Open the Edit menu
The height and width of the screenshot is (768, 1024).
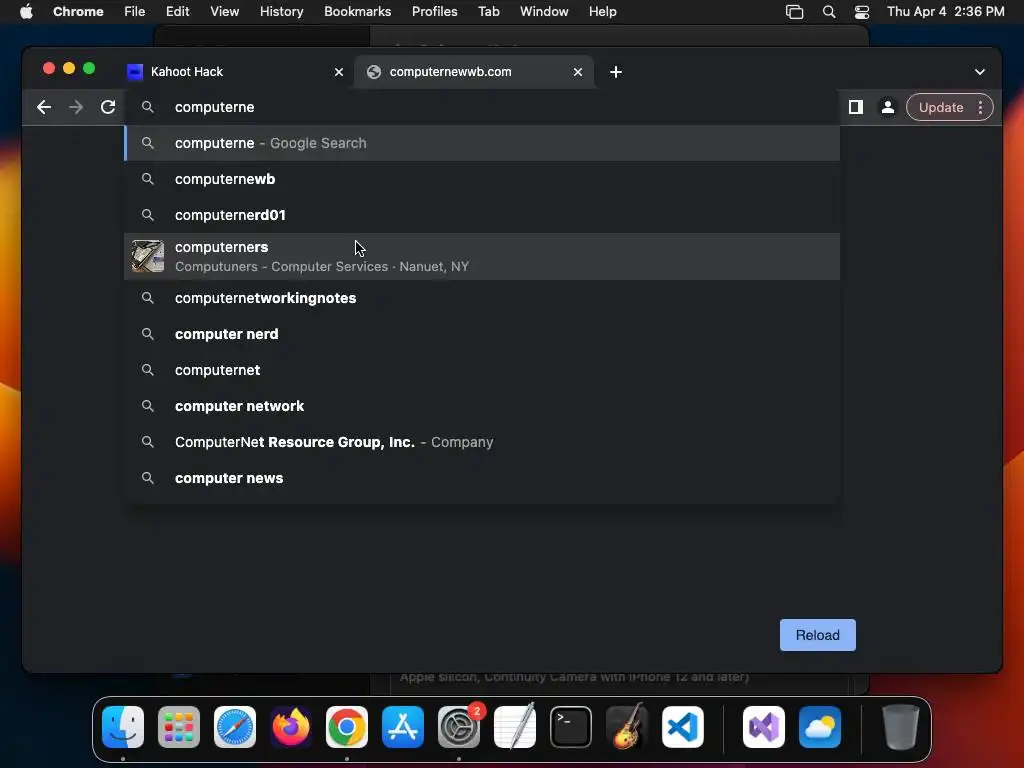pos(177,12)
